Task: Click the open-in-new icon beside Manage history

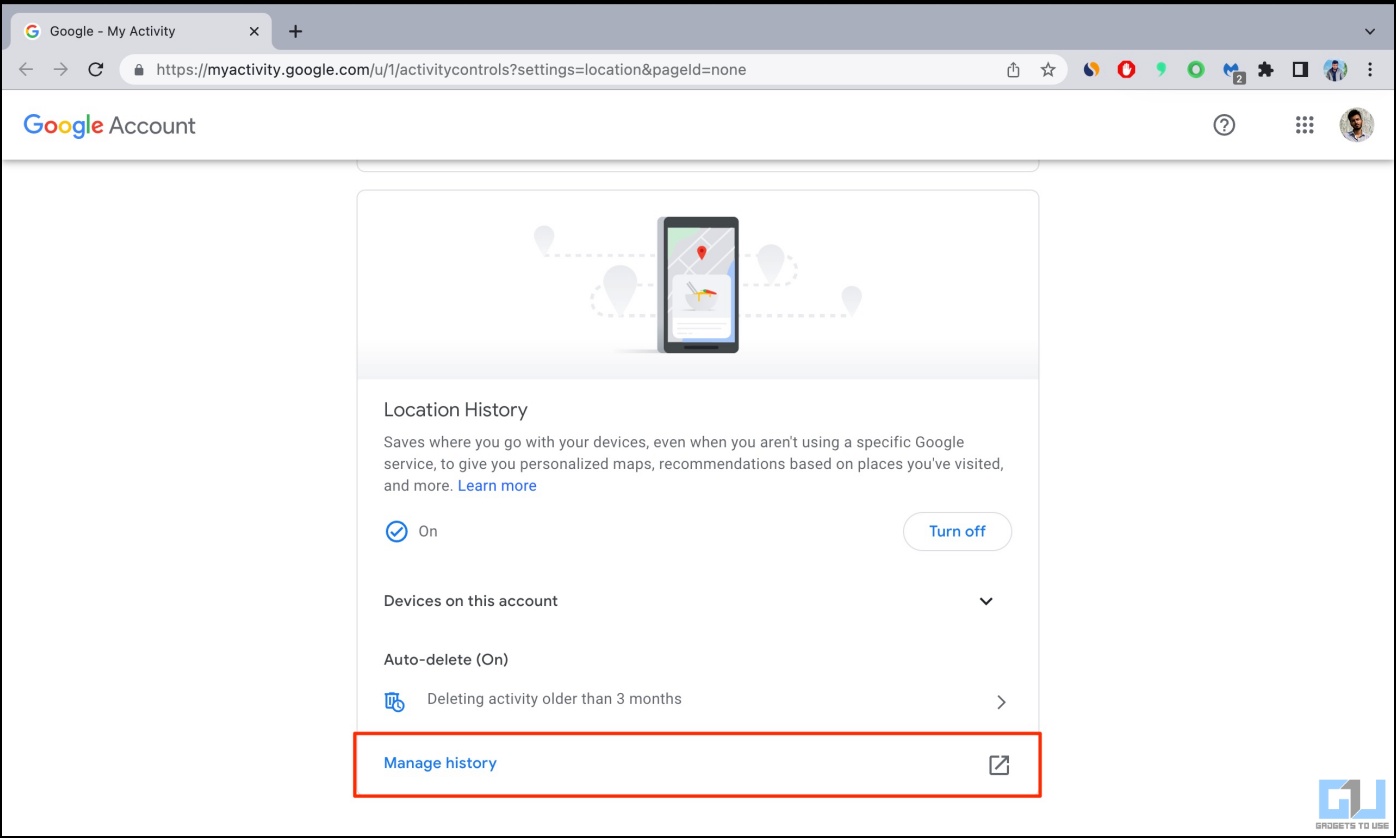Action: click(x=999, y=765)
